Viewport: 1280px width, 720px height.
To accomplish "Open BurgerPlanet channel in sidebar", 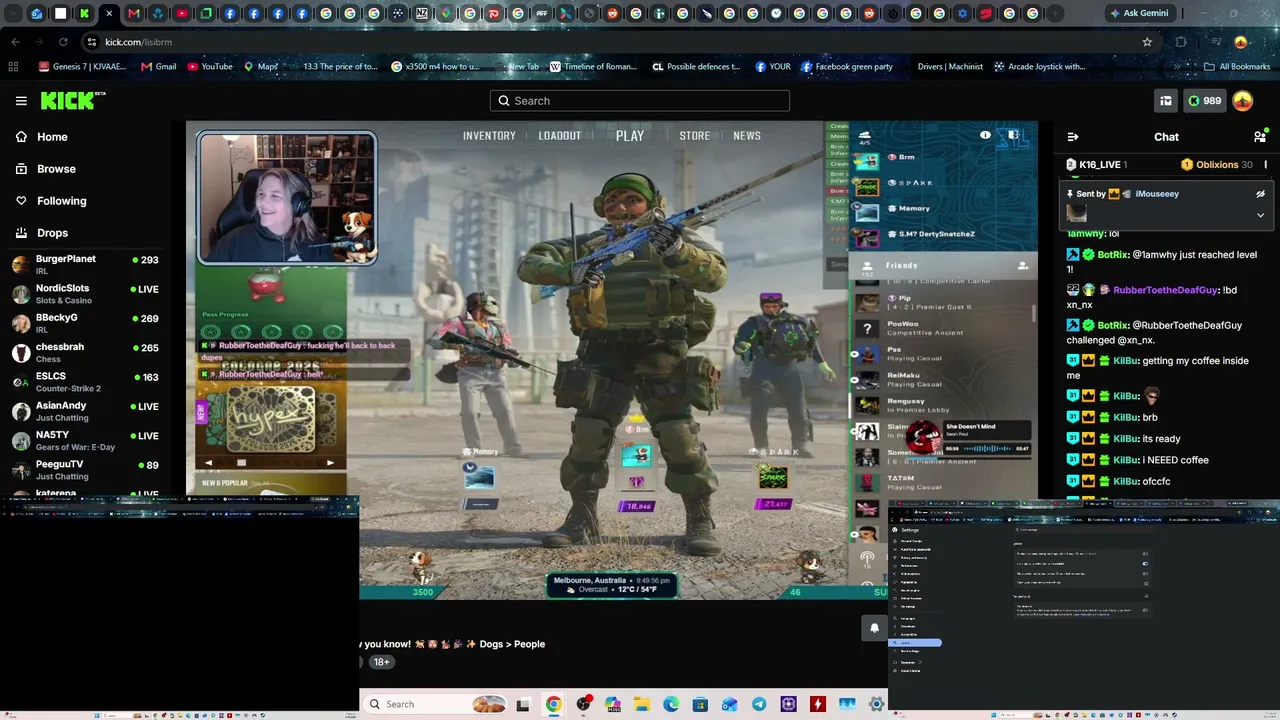I will pyautogui.click(x=85, y=264).
